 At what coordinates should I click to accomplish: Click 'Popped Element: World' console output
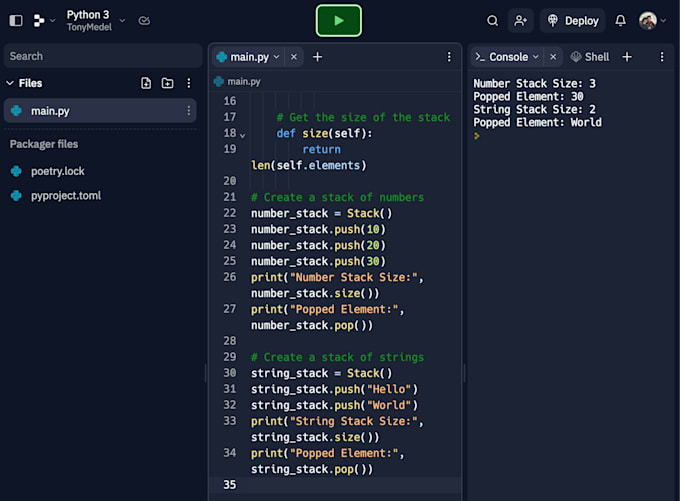click(537, 122)
